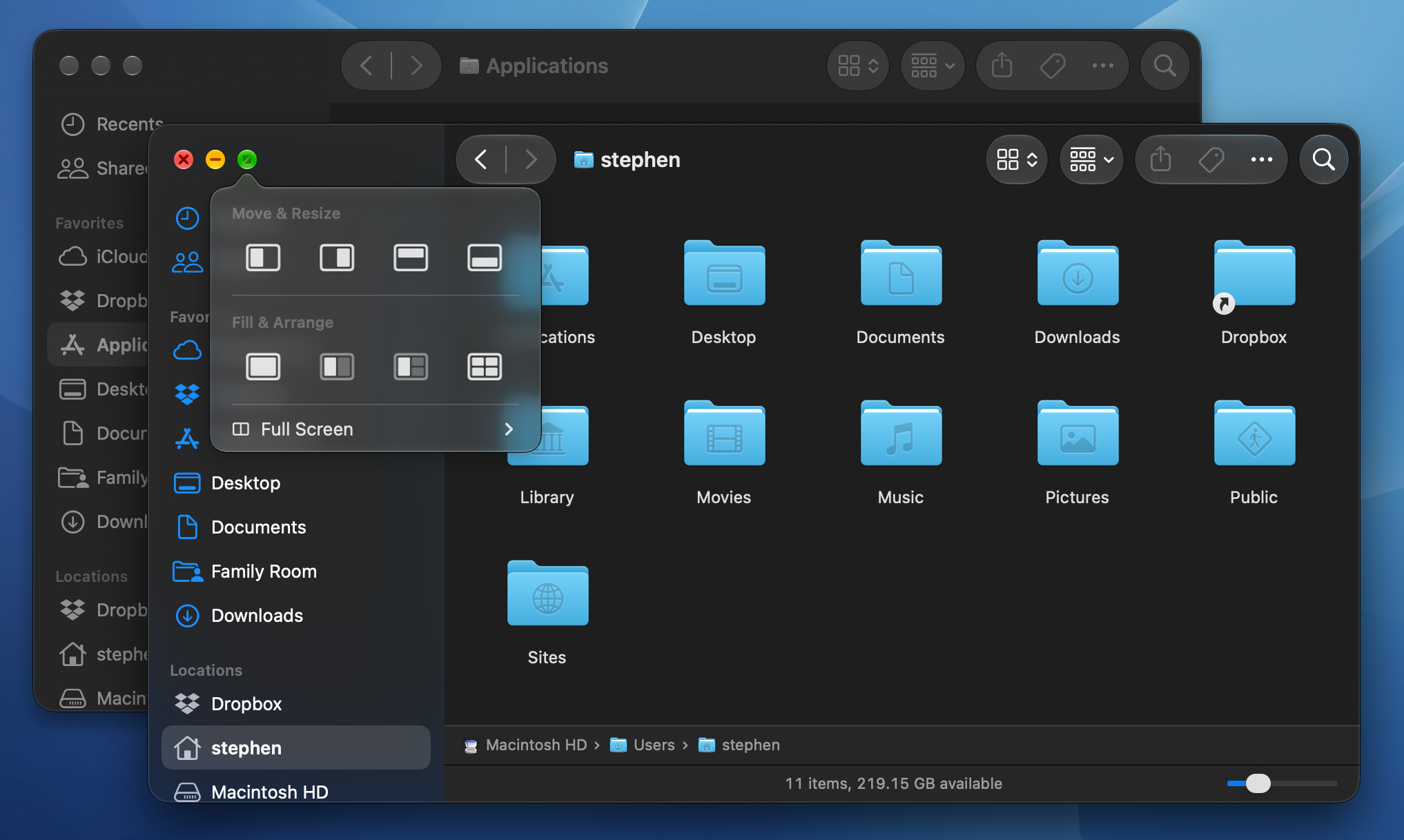Open group-by dropdown in Applications window
1404x840 pixels.
pos(933,66)
